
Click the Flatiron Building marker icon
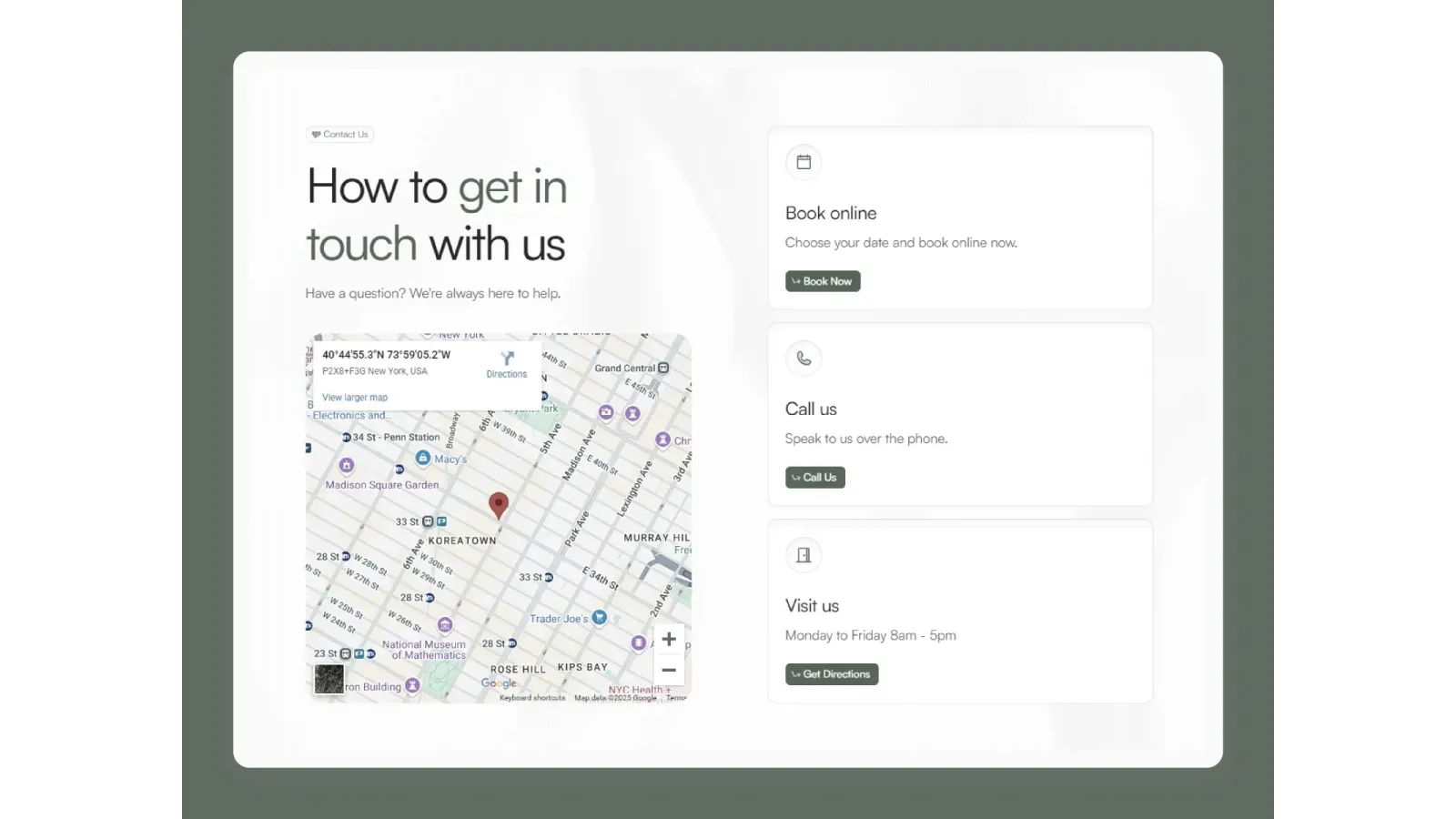[412, 685]
